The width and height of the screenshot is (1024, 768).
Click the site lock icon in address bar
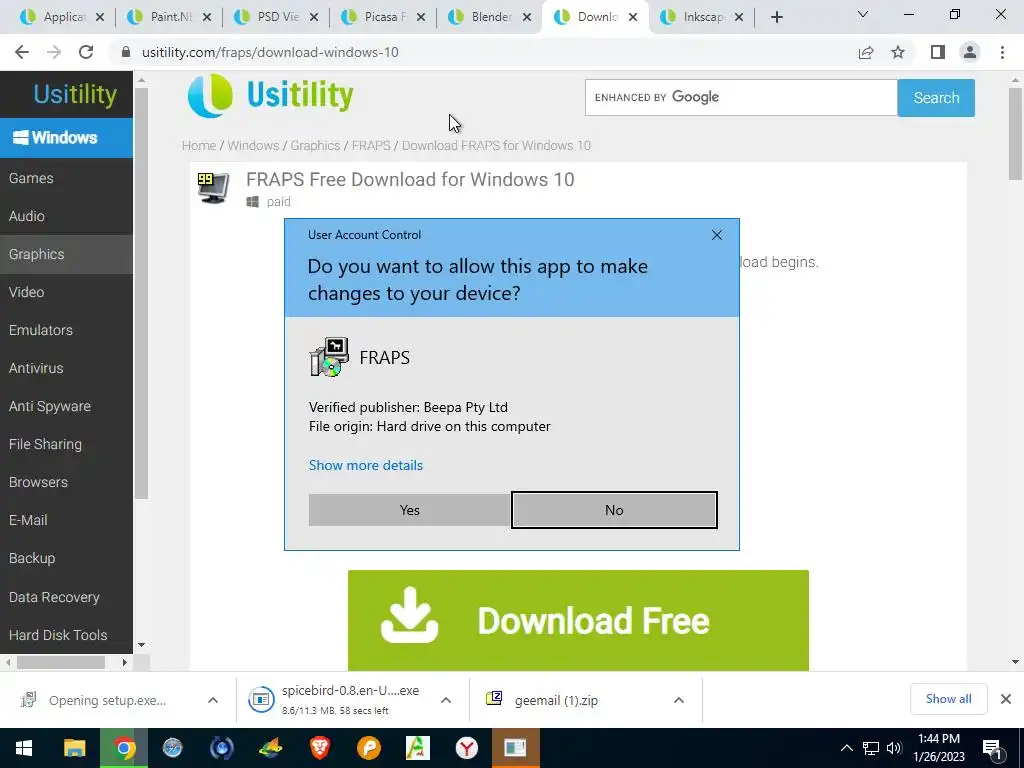click(x=126, y=52)
